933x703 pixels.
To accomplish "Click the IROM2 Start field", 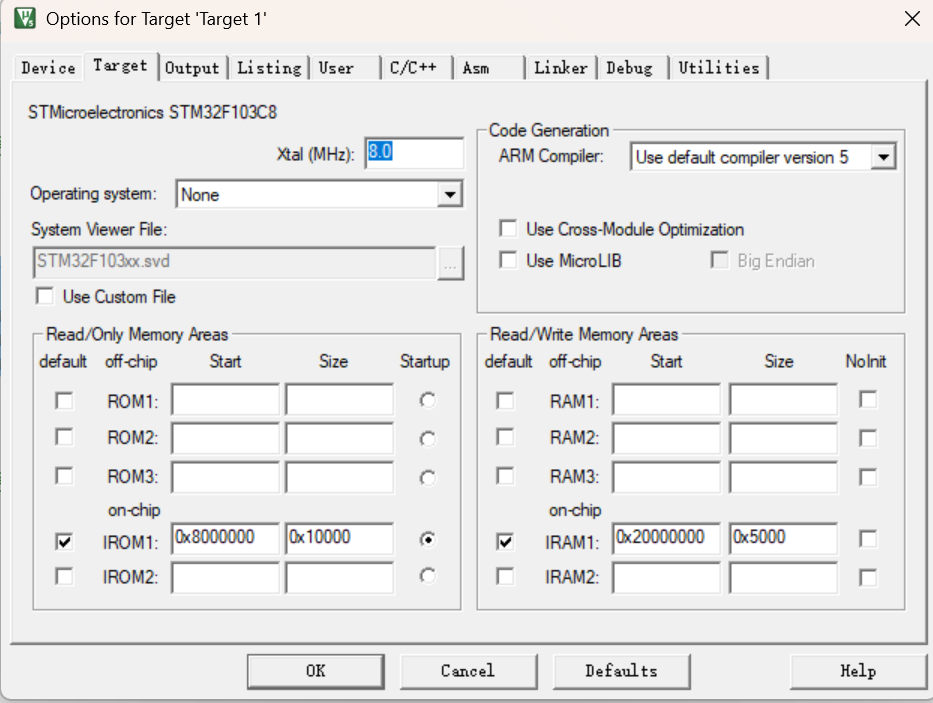I will (x=226, y=578).
